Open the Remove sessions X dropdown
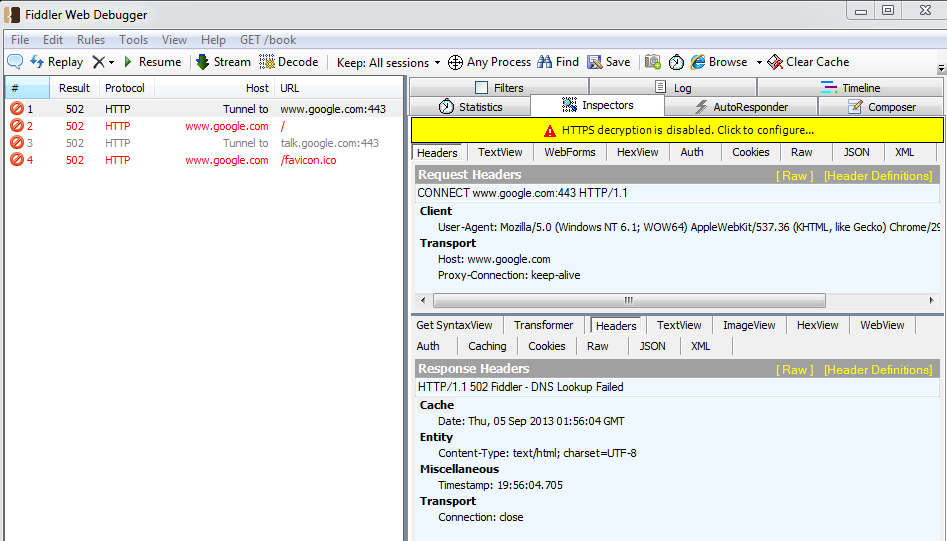The width and height of the screenshot is (947, 541). click(x=103, y=62)
